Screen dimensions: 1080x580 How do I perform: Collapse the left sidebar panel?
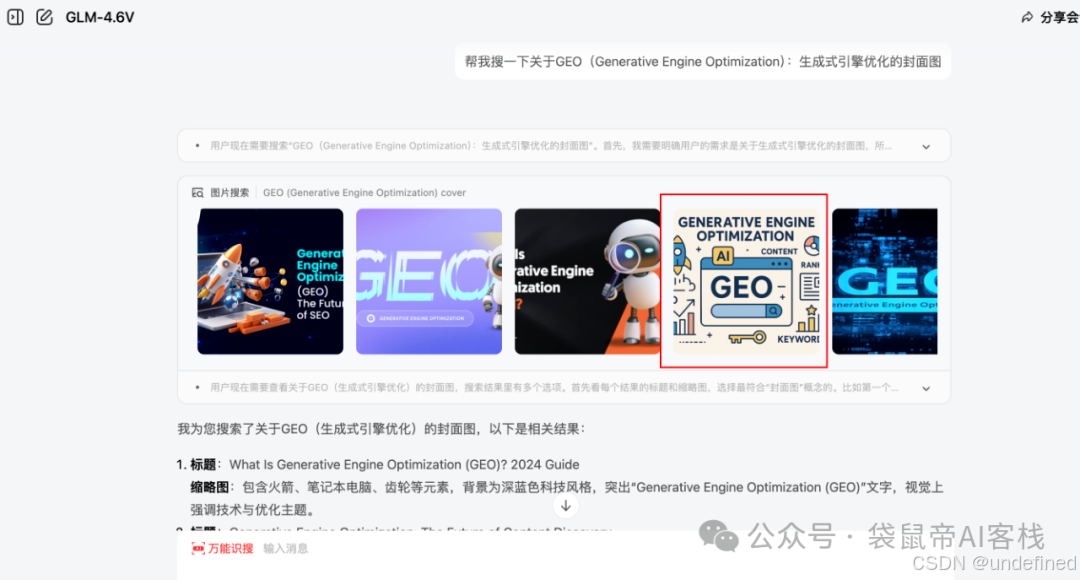pos(15,16)
